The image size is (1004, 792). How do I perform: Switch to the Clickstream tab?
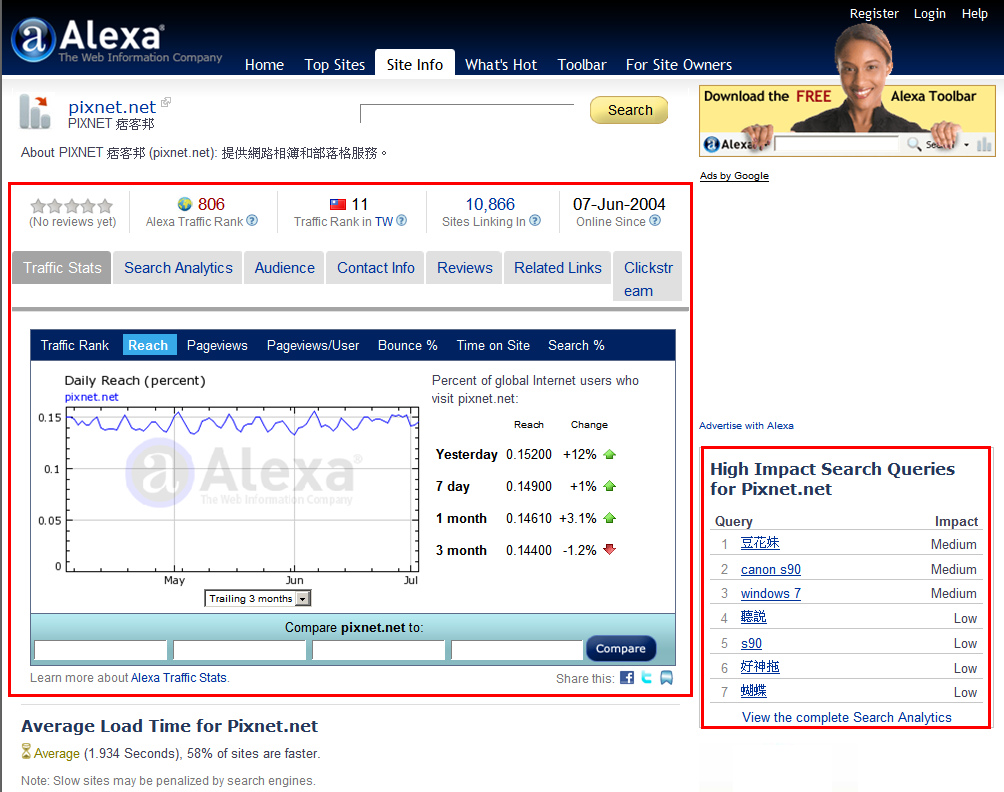(x=647, y=277)
